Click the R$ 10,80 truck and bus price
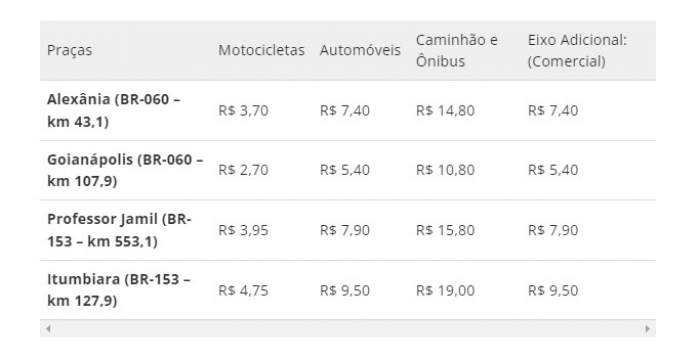 [445, 170]
